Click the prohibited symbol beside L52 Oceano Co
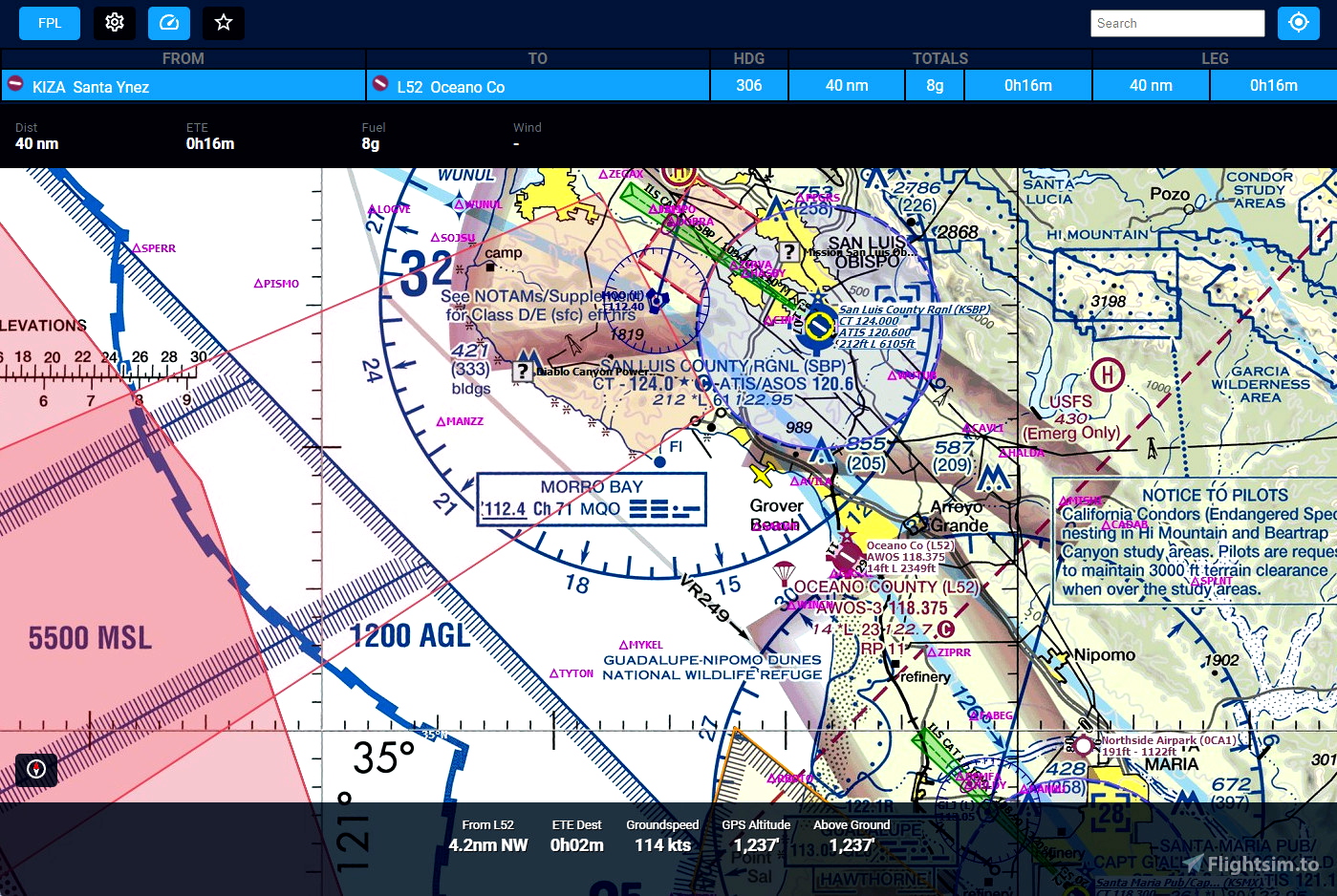Viewport: 1337px width, 896px height. click(379, 86)
